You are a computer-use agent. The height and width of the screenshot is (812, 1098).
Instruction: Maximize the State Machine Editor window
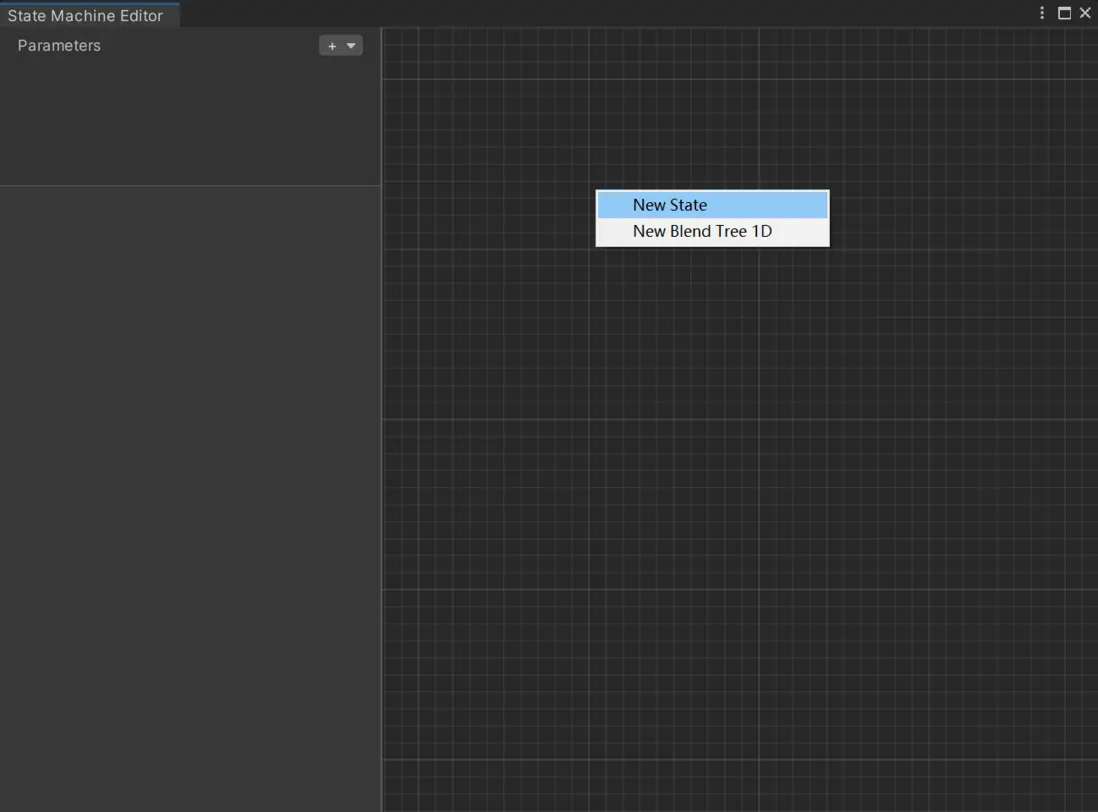[x=1064, y=13]
